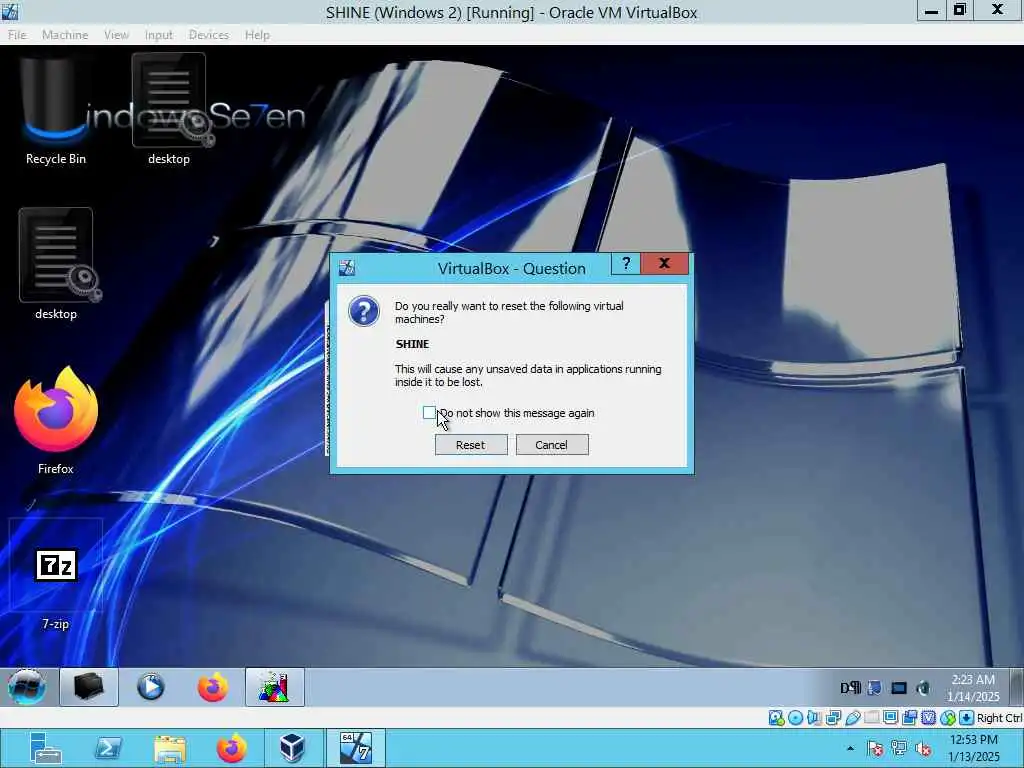This screenshot has width=1024, height=768.
Task: Select the running VM taskbar button with 64/7 icon
Action: coord(356,748)
